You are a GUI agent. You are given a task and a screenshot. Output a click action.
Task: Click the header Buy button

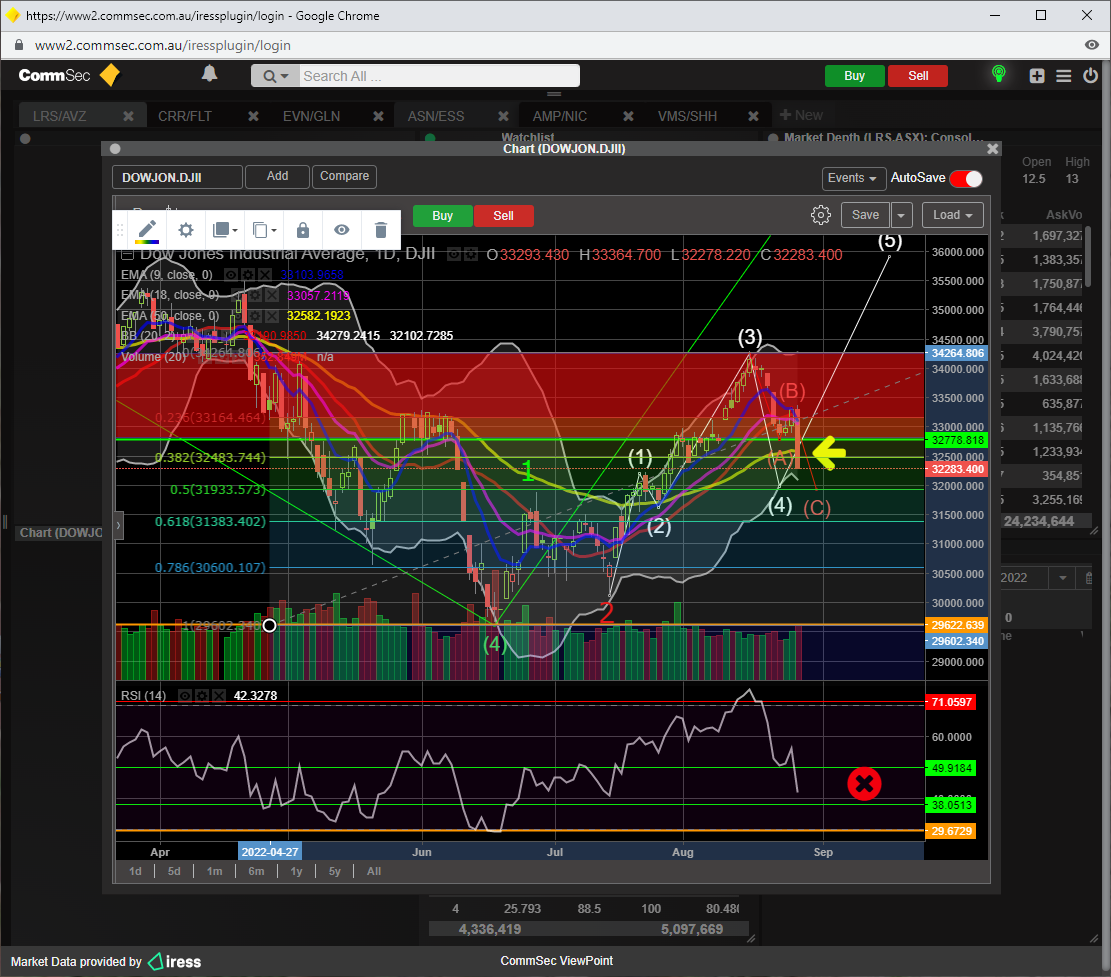tap(855, 76)
